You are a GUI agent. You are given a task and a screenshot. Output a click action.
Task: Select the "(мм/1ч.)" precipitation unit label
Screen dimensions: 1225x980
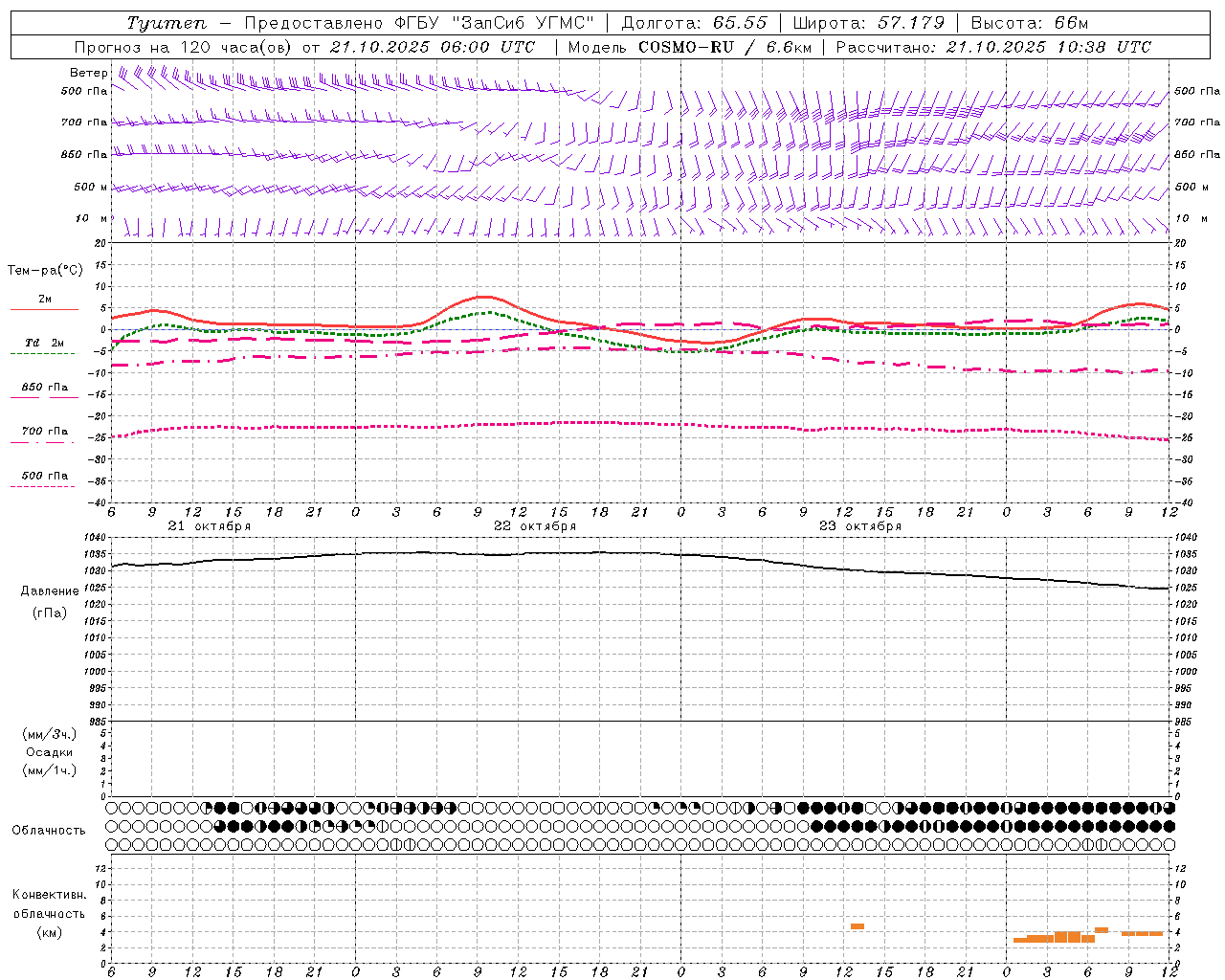click(x=50, y=770)
